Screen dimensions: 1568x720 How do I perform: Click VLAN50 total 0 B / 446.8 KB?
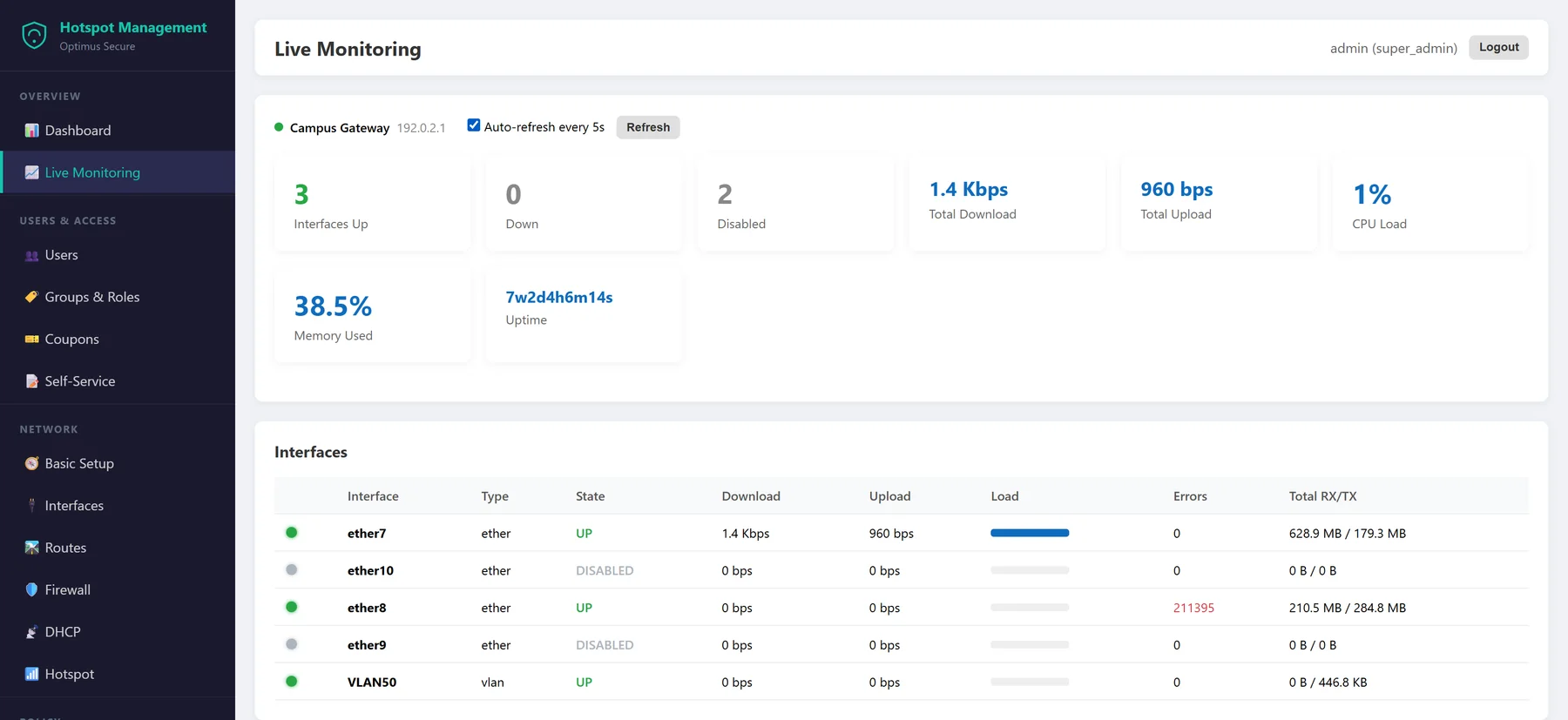coord(1328,682)
